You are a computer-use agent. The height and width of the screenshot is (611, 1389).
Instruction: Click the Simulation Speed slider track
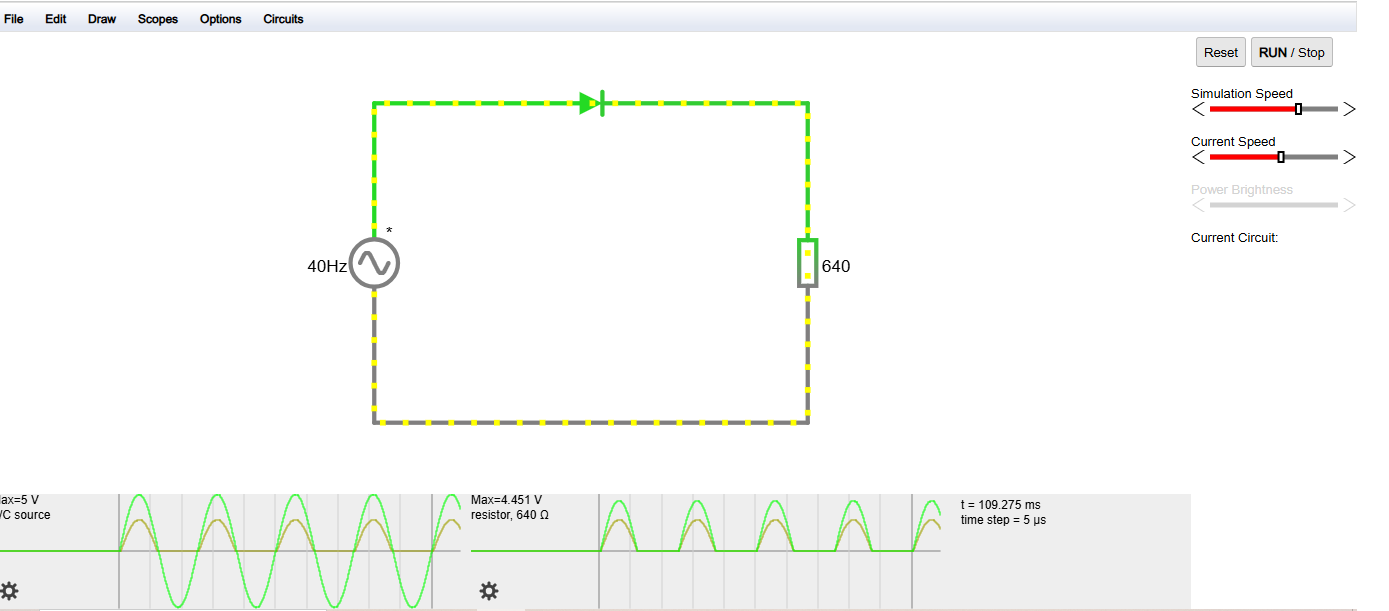pos(1250,109)
